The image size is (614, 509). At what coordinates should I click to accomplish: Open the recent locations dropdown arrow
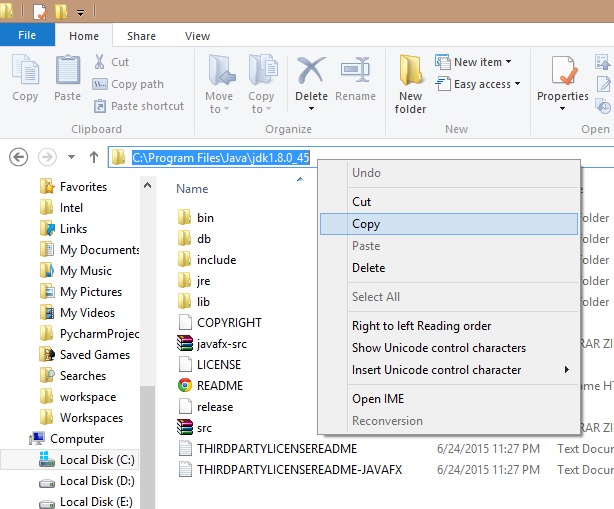tap(71, 157)
